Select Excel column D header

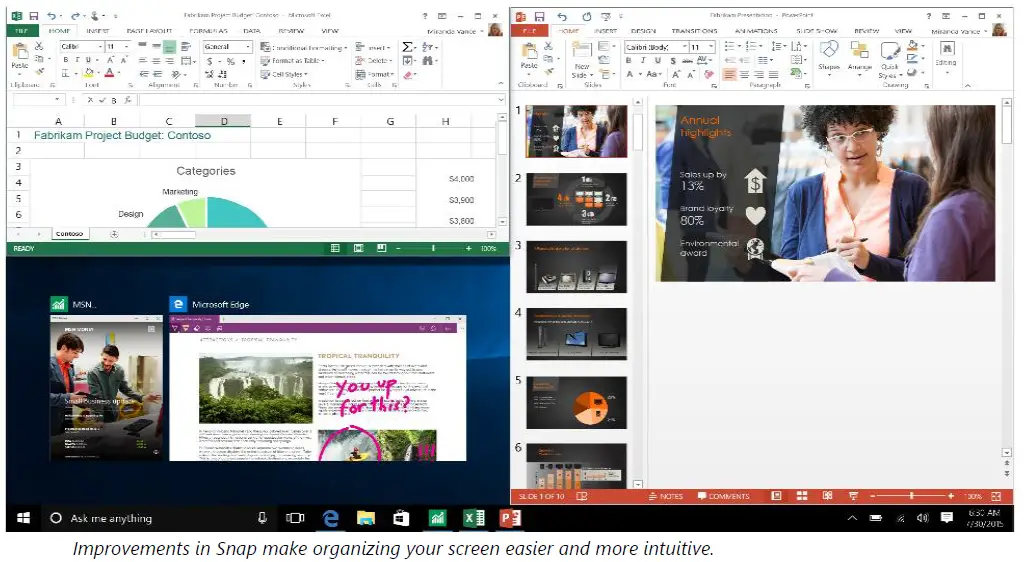223,121
